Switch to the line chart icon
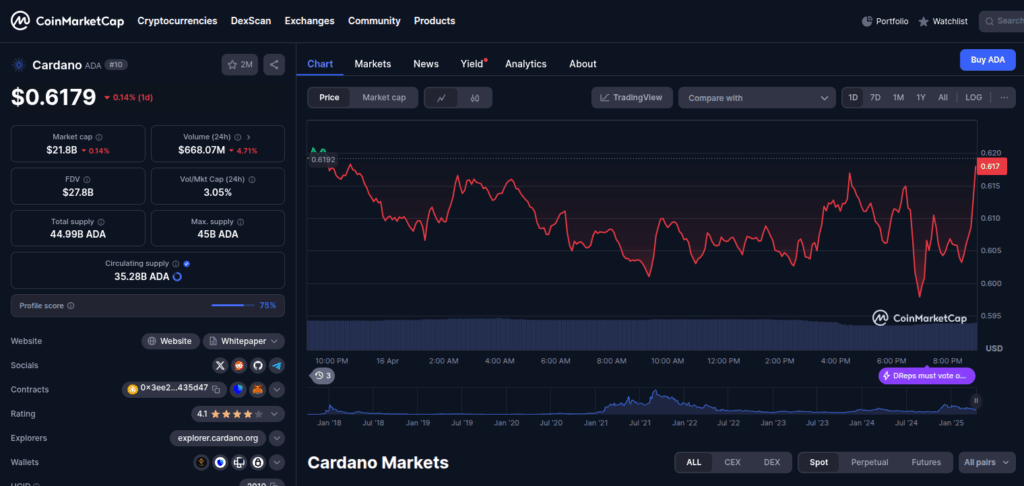The image size is (1024, 486). (441, 98)
